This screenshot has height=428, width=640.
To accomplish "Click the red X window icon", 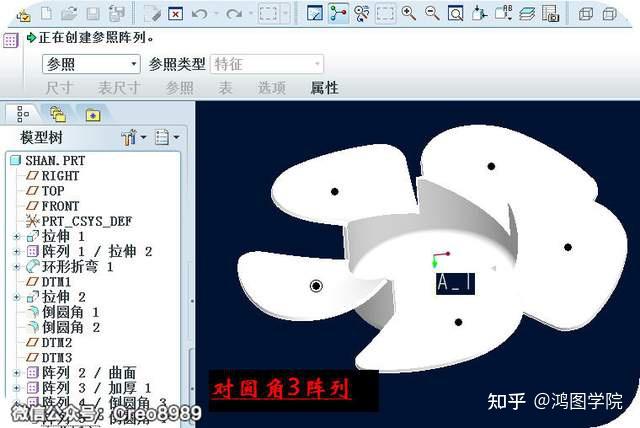I will [176, 14].
